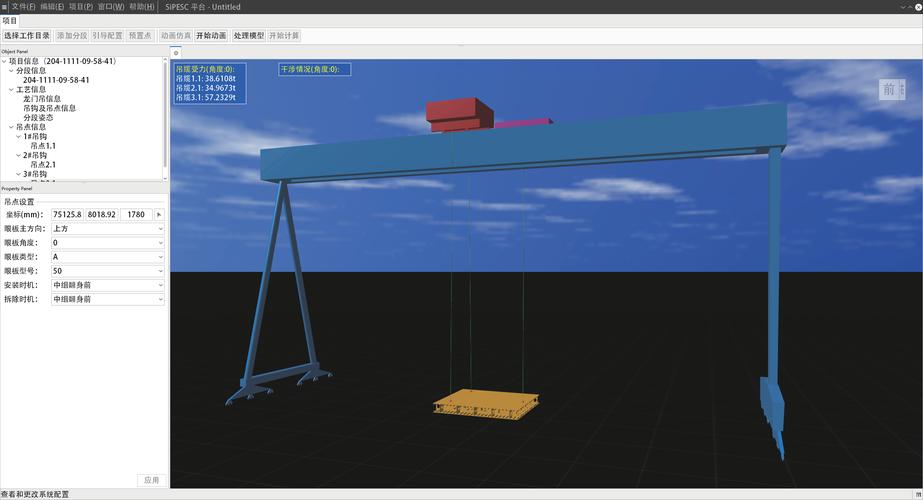Viewport: 923px width, 500px height.
Task: Click arrow button beside coordinate fields
Action: (x=159, y=214)
